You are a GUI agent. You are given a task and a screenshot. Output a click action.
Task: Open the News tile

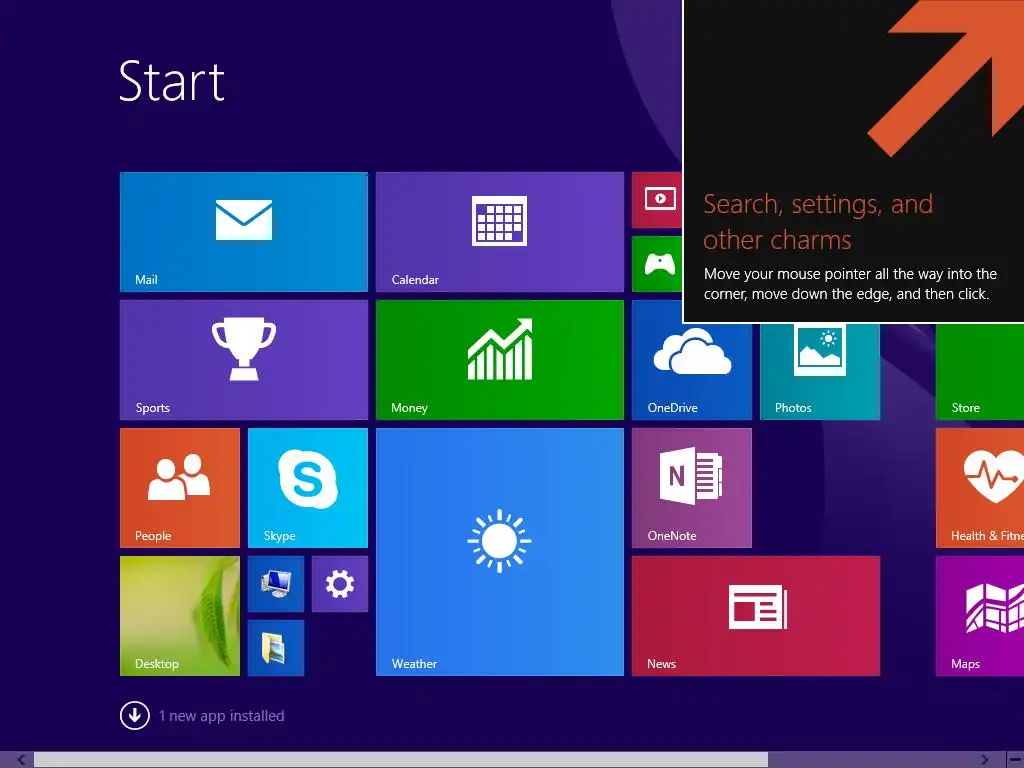[x=756, y=616]
